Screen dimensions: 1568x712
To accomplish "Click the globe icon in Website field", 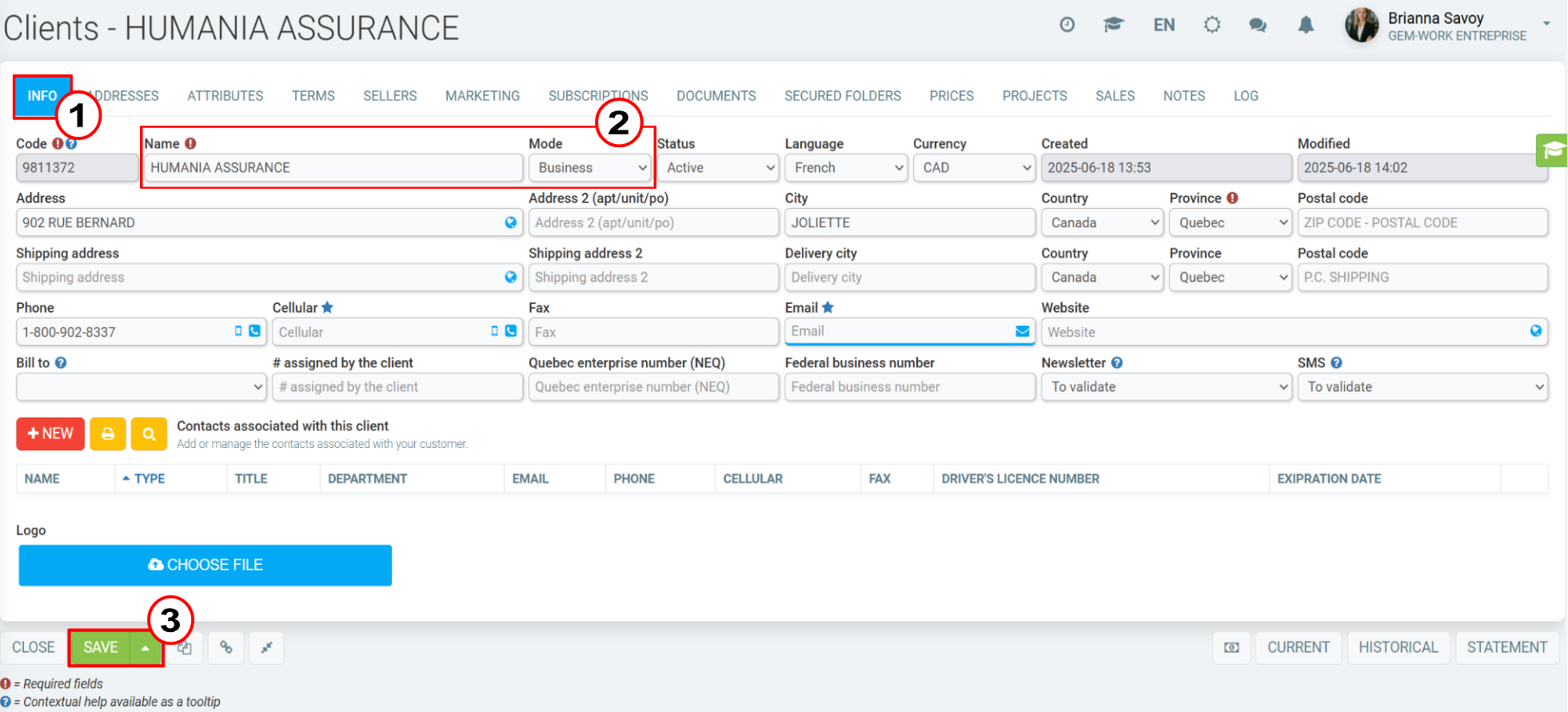I will [1535, 331].
